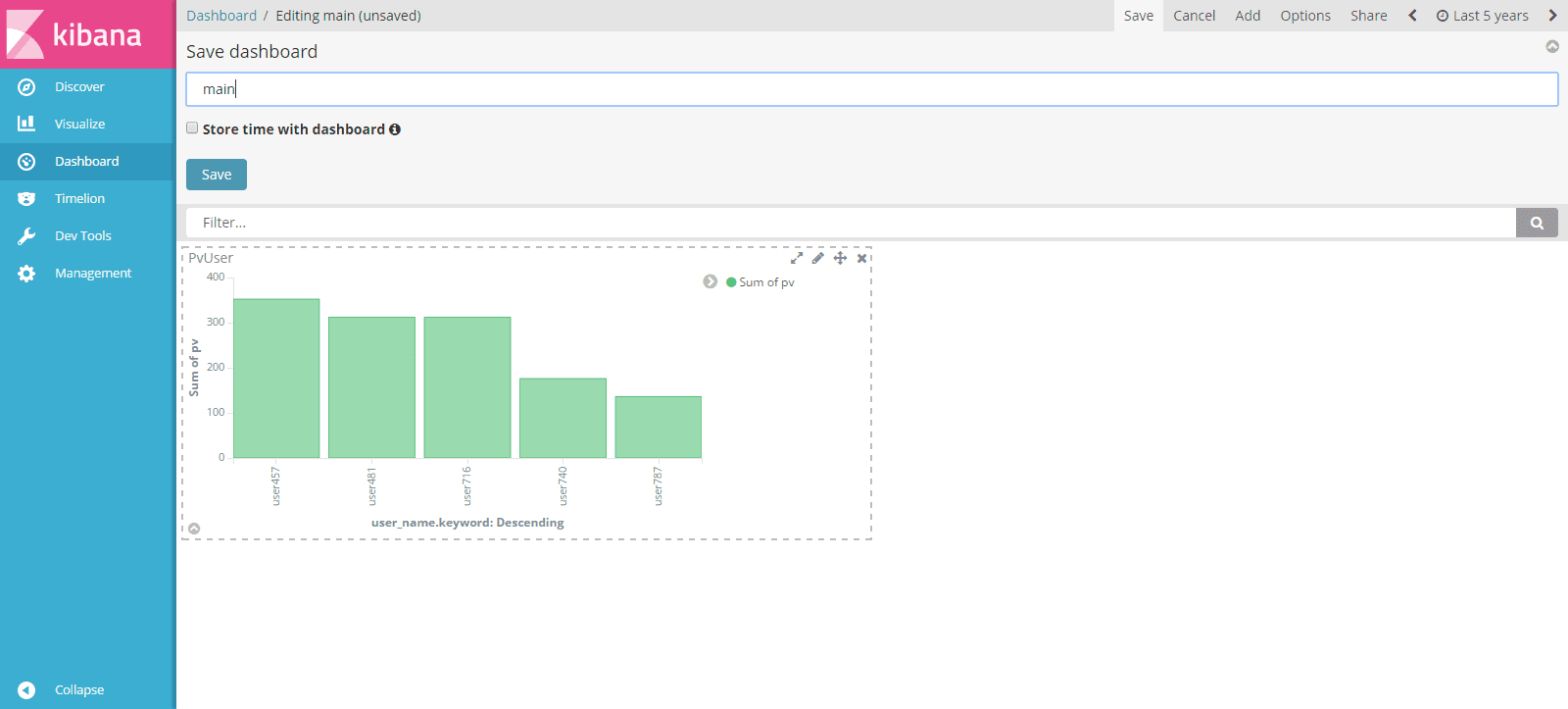This screenshot has width=1568, height=709.
Task: Open Visualize via bar chart icon
Action: coord(26,124)
